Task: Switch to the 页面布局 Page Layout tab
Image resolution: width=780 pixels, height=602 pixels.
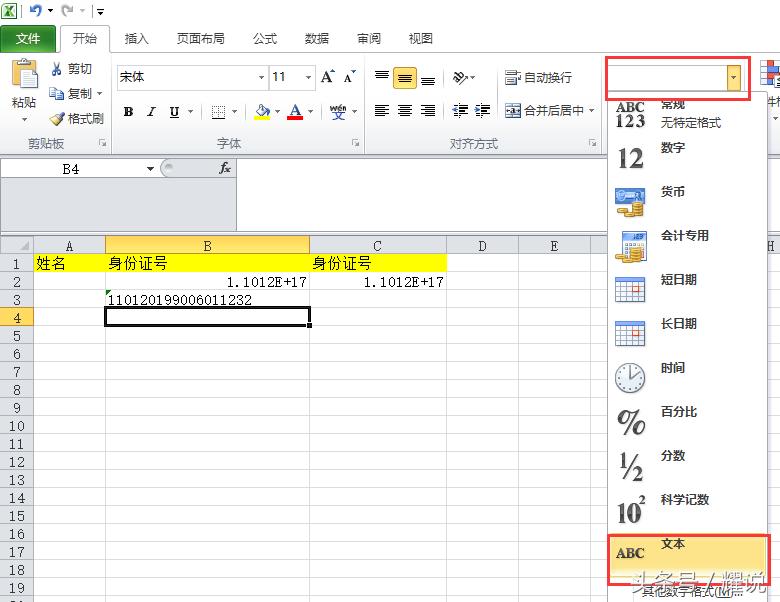Action: click(x=200, y=39)
